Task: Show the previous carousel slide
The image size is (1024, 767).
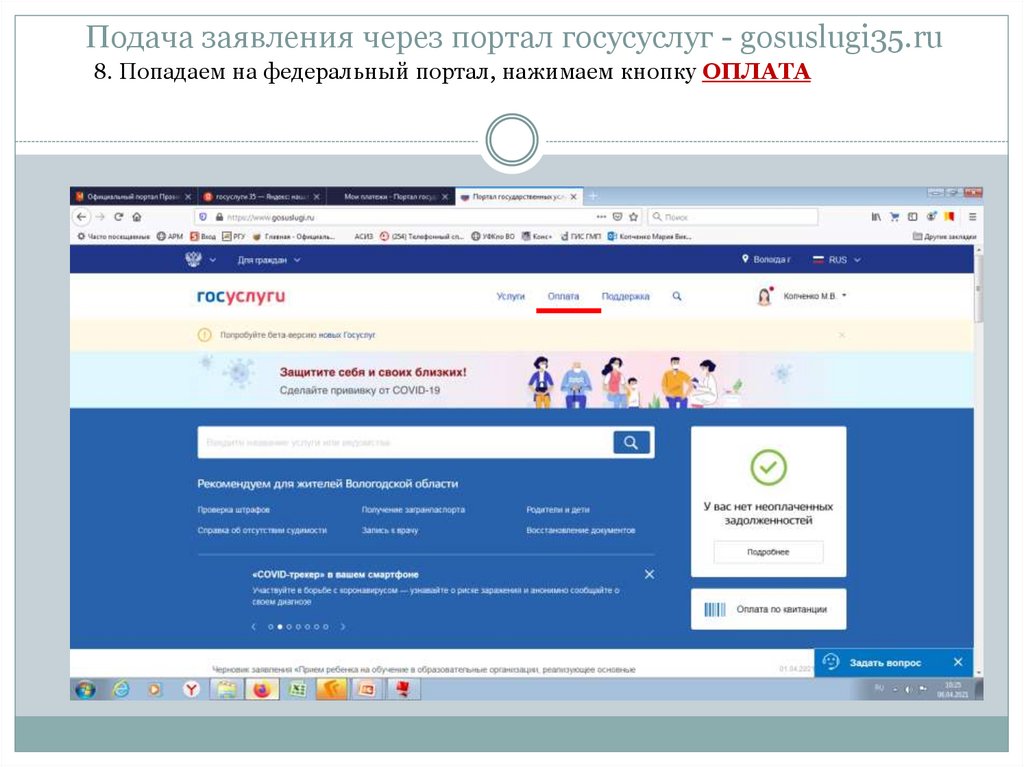Action: pyautogui.click(x=253, y=627)
